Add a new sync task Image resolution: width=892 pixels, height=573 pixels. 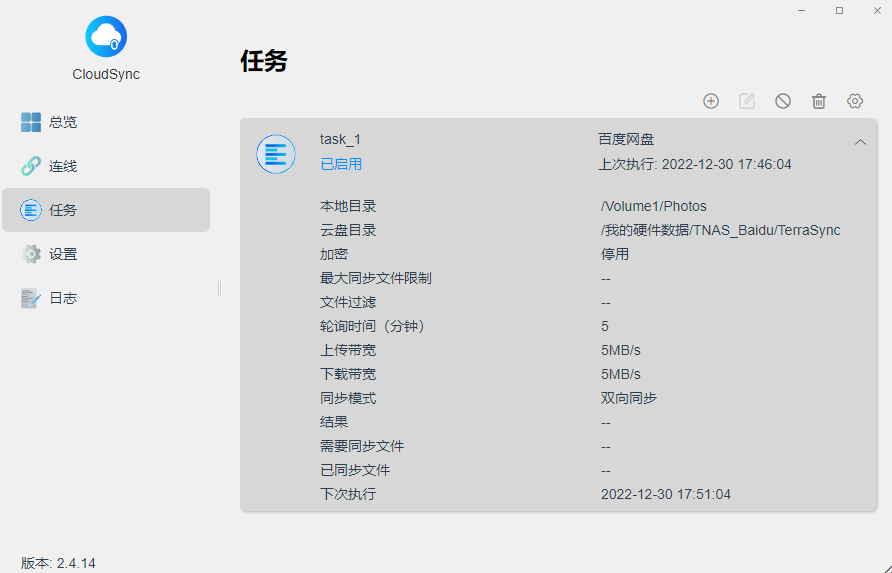click(x=711, y=101)
